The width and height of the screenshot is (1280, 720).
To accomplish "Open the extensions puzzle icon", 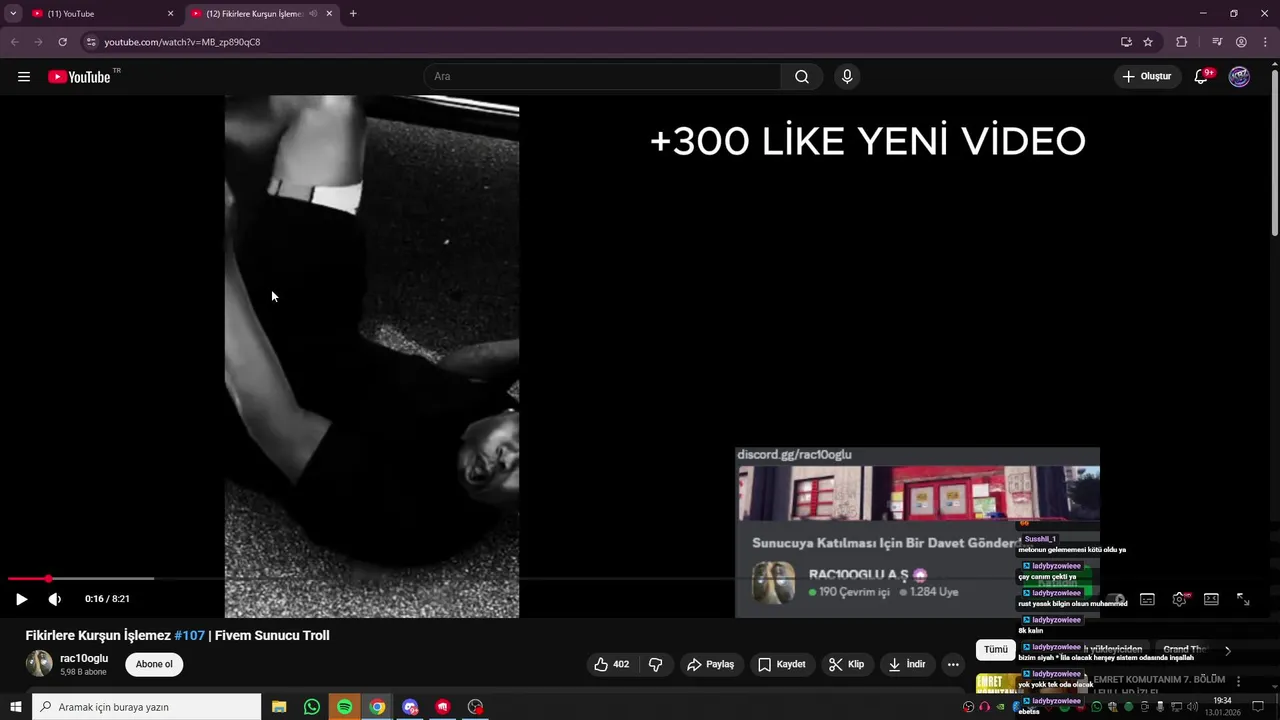I will coord(1182,42).
